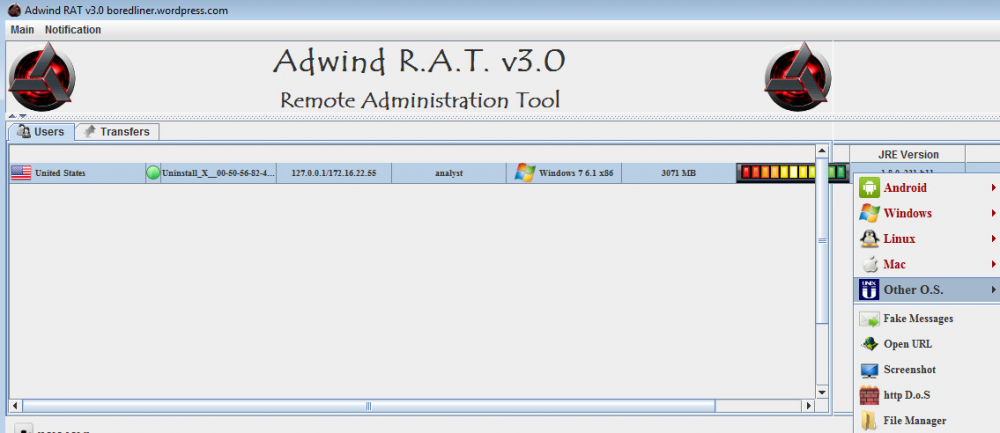Expand the Other O.S. submenu arrow
Screen dimensions: 1000x433
[x=994, y=290]
